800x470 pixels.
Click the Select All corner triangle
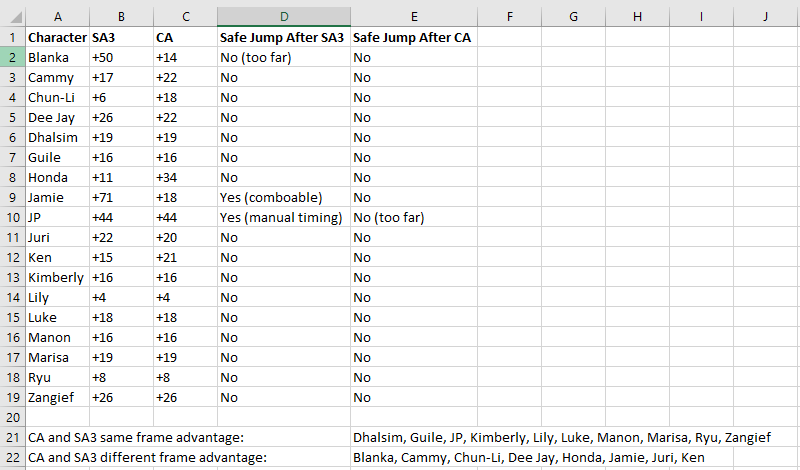coord(16,18)
